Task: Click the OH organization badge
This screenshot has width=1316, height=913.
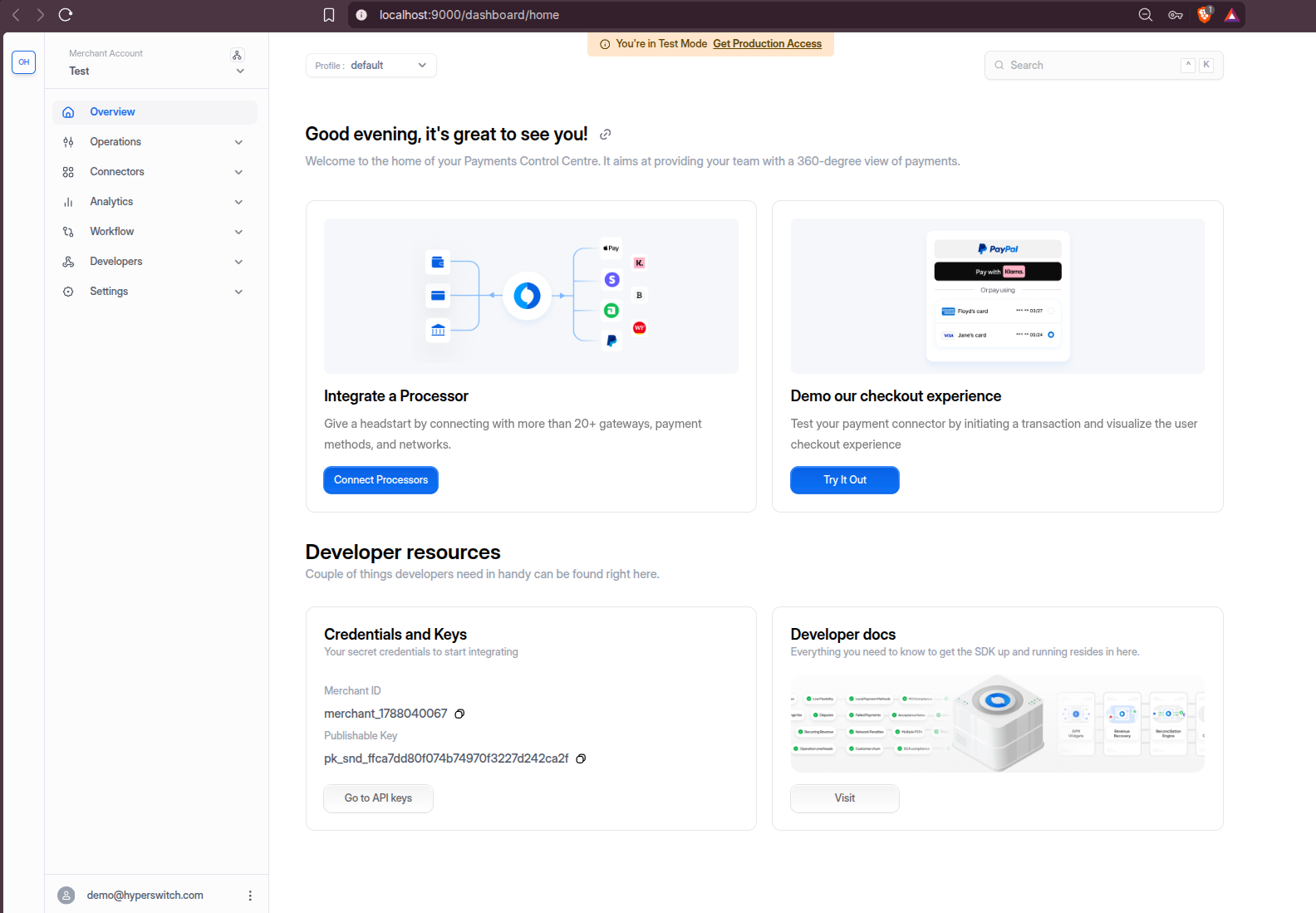Action: pyautogui.click(x=23, y=62)
